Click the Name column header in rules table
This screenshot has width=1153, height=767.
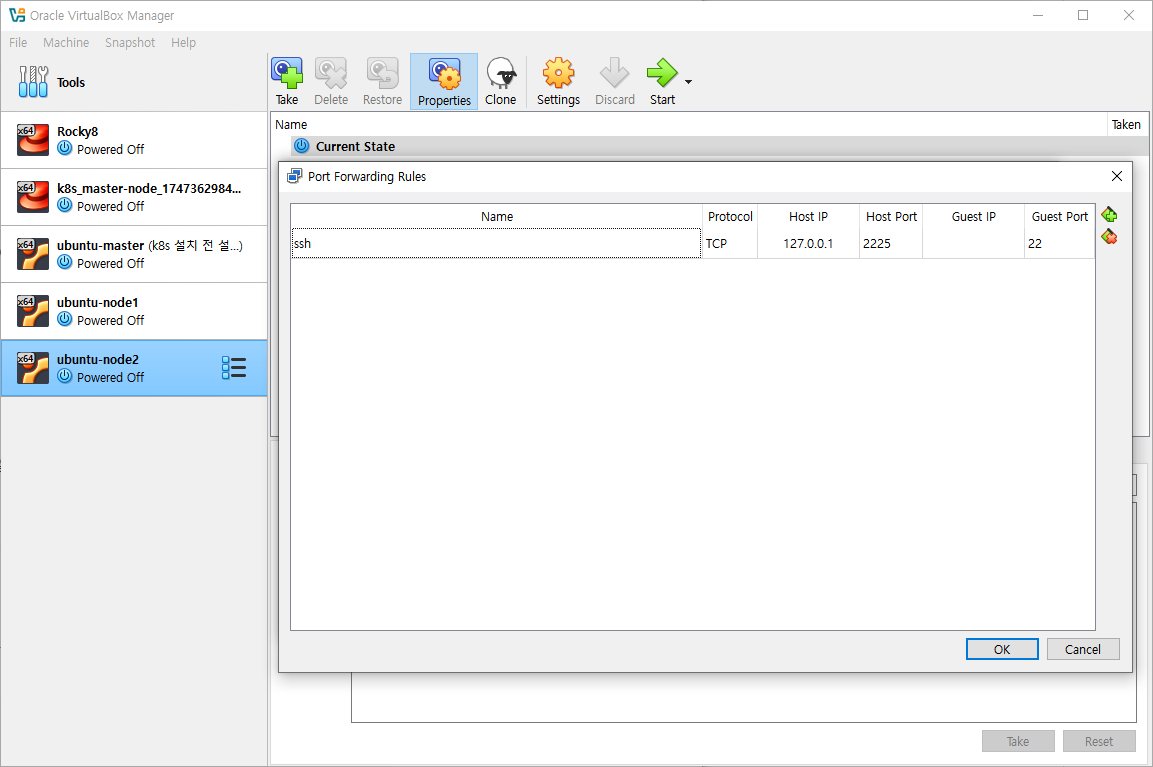pyautogui.click(x=496, y=217)
